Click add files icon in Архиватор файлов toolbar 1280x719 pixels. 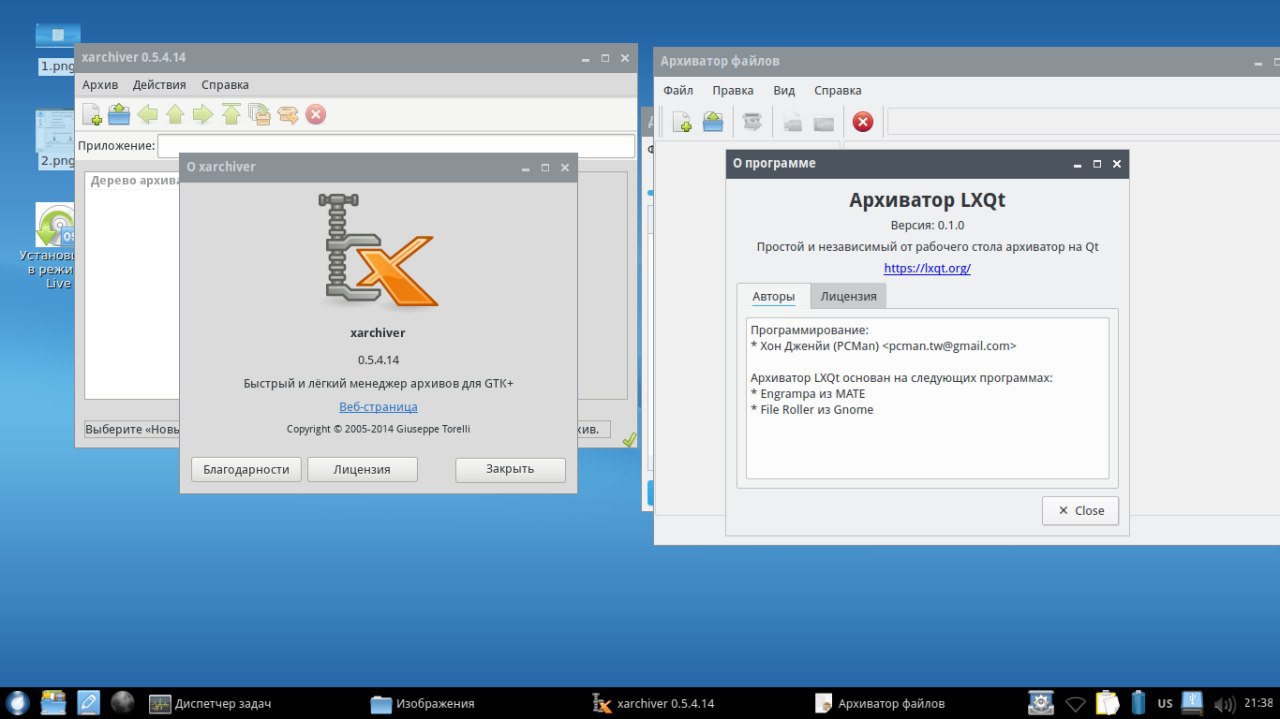click(793, 122)
